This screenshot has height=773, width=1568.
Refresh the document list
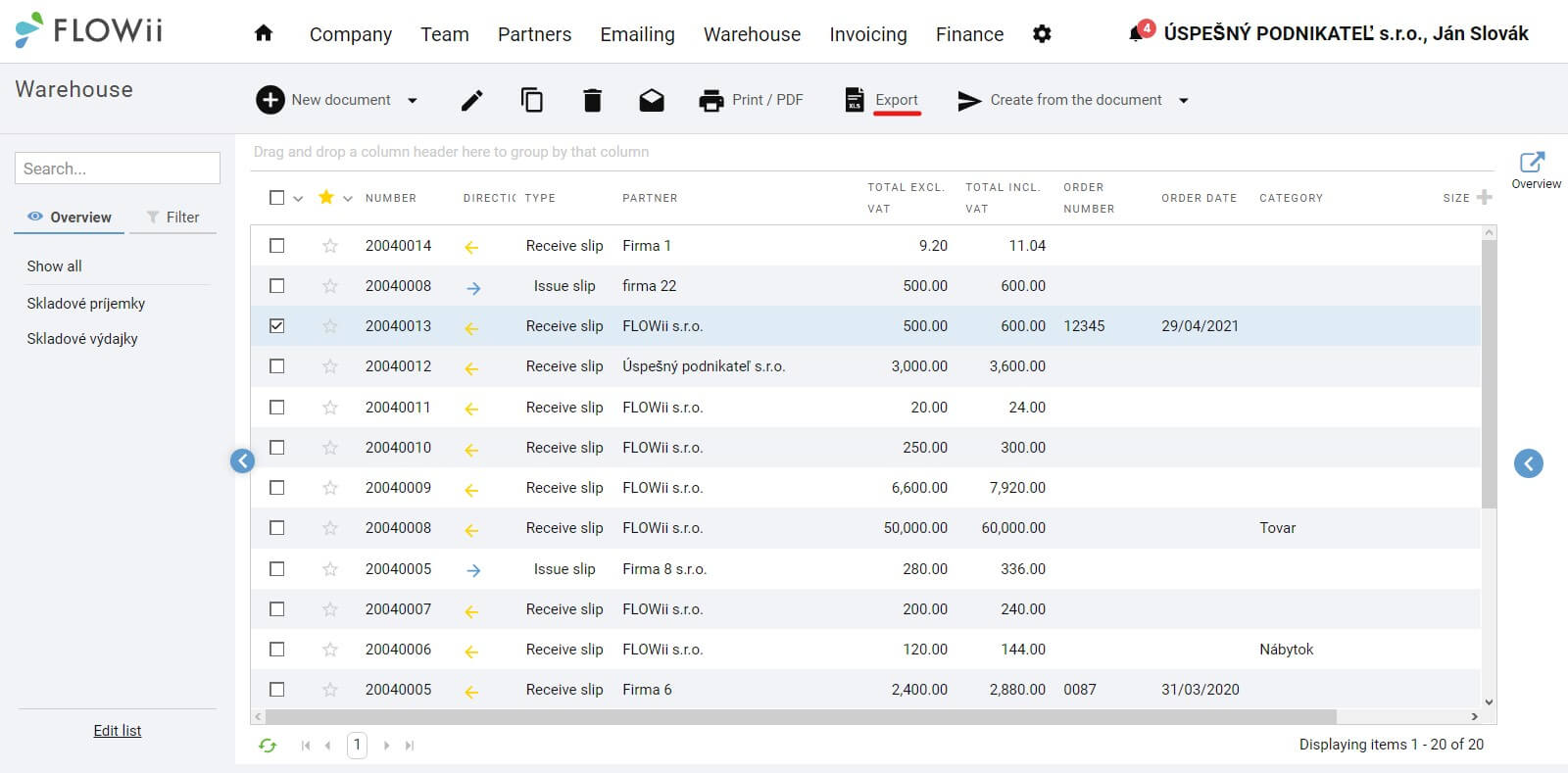(x=268, y=746)
